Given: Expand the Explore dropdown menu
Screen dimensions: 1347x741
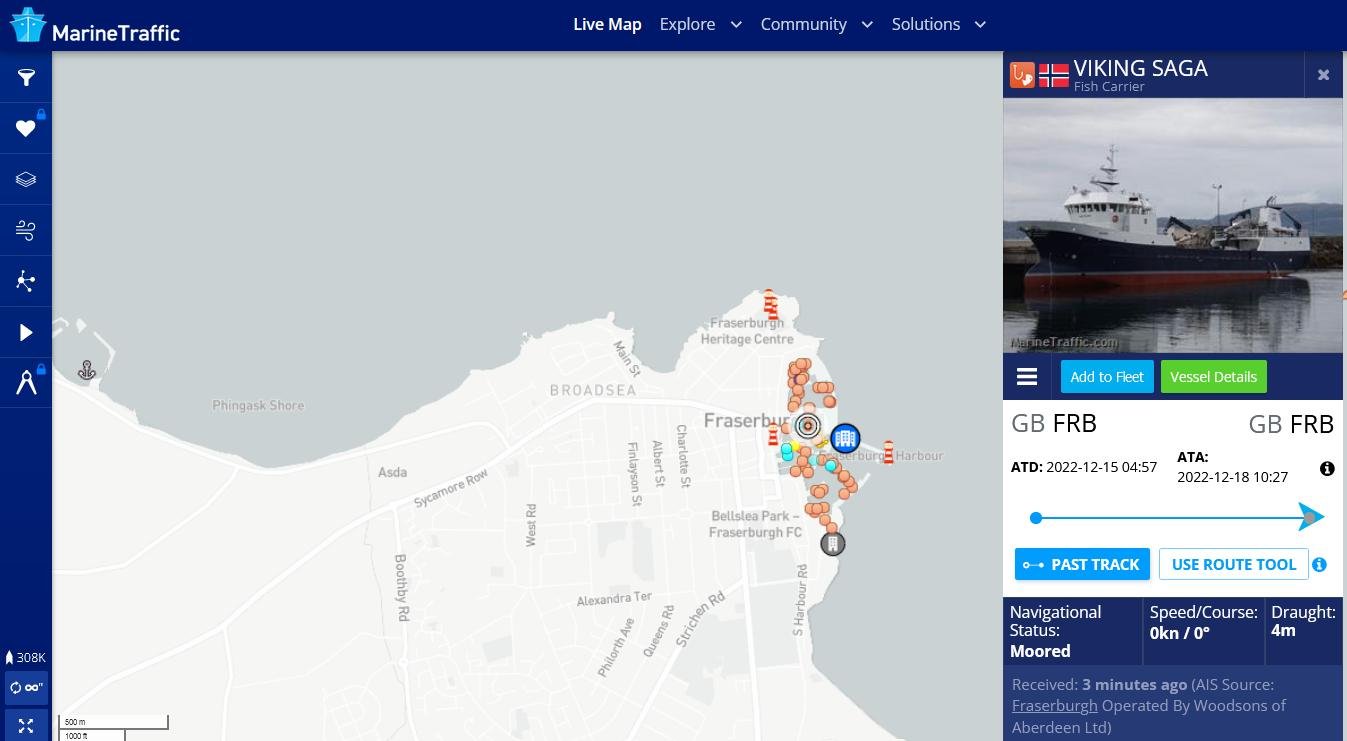Looking at the screenshot, I should [x=700, y=24].
